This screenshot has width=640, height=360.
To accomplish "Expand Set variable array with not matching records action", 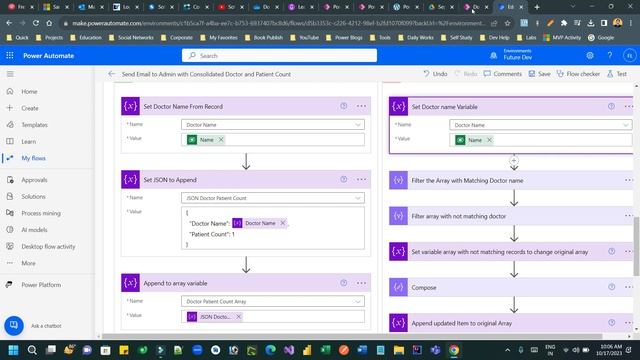I will coord(511,251).
